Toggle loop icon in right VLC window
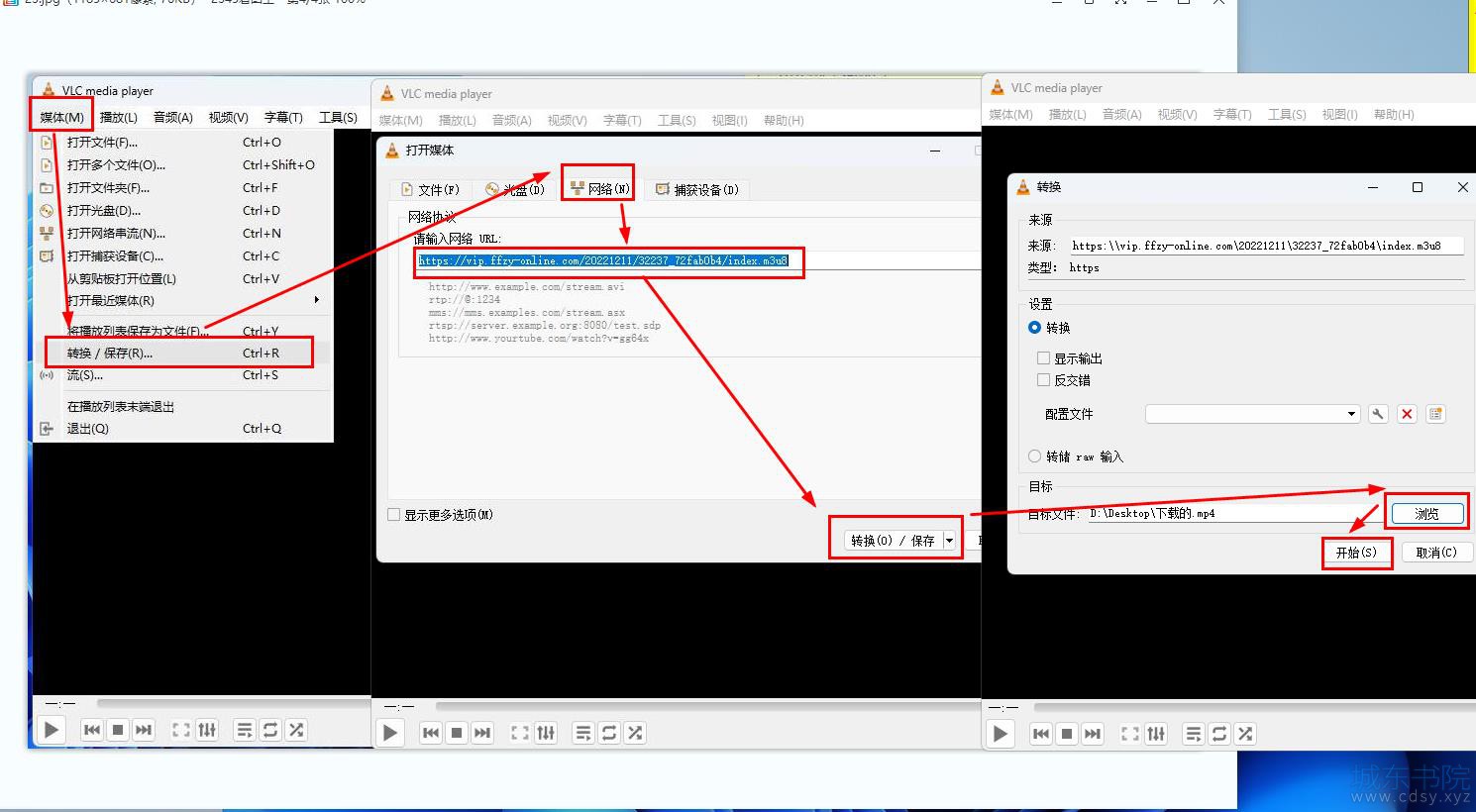 coord(1219,734)
